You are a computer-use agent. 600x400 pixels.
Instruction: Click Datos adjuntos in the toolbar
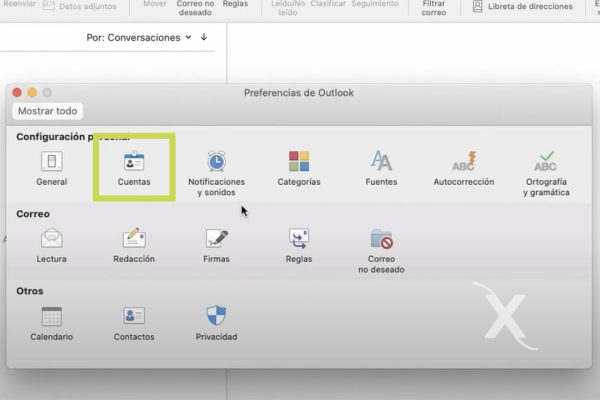coord(79,6)
